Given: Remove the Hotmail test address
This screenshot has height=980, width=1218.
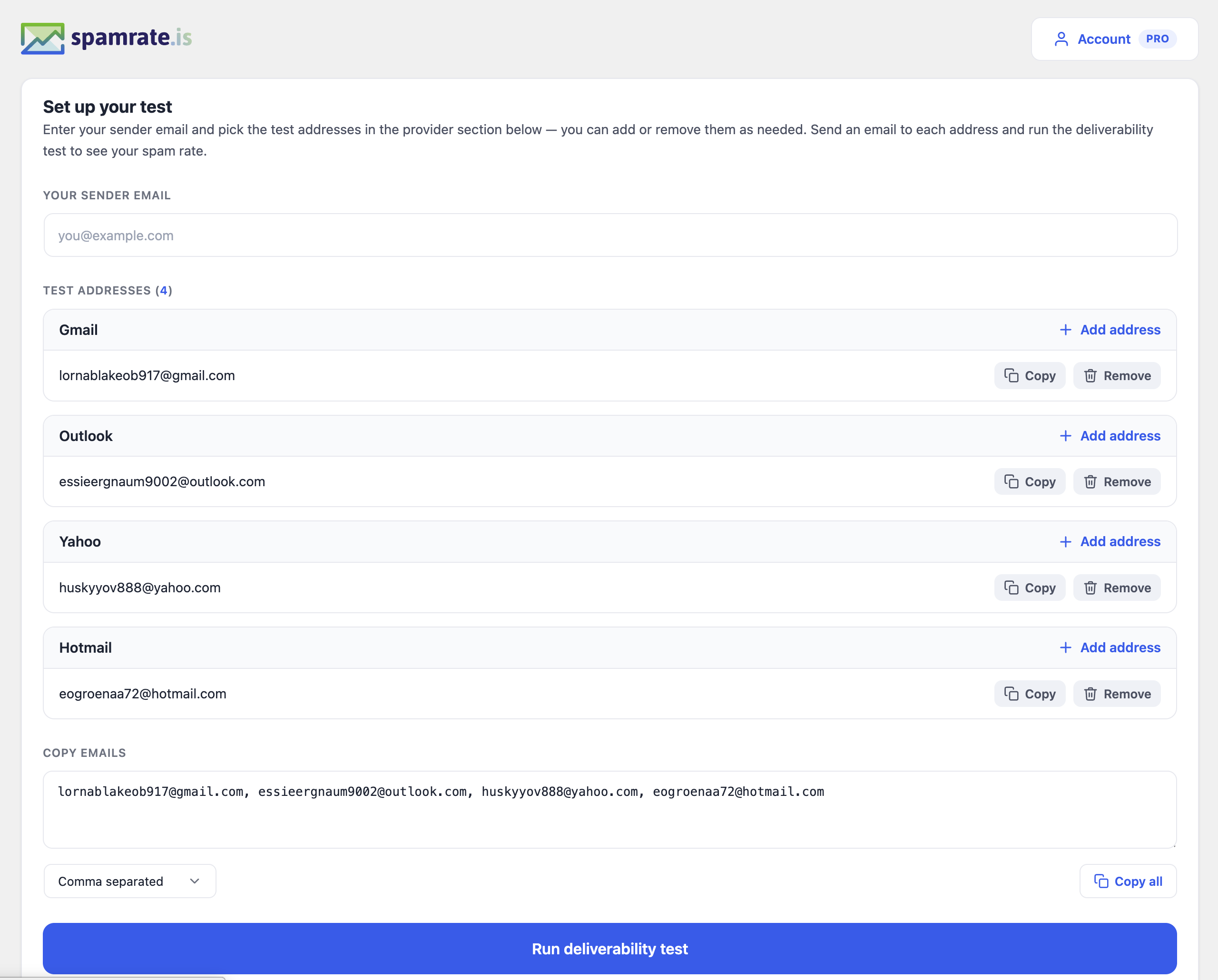Looking at the screenshot, I should [1117, 694].
